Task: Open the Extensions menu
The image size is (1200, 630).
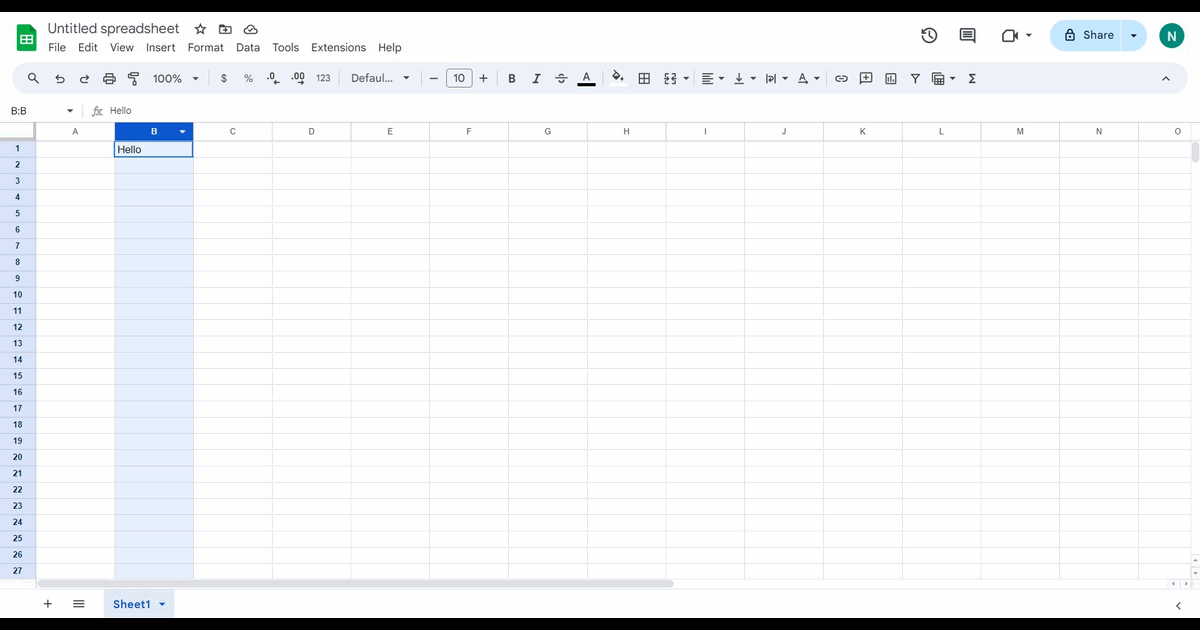Action: point(339,47)
